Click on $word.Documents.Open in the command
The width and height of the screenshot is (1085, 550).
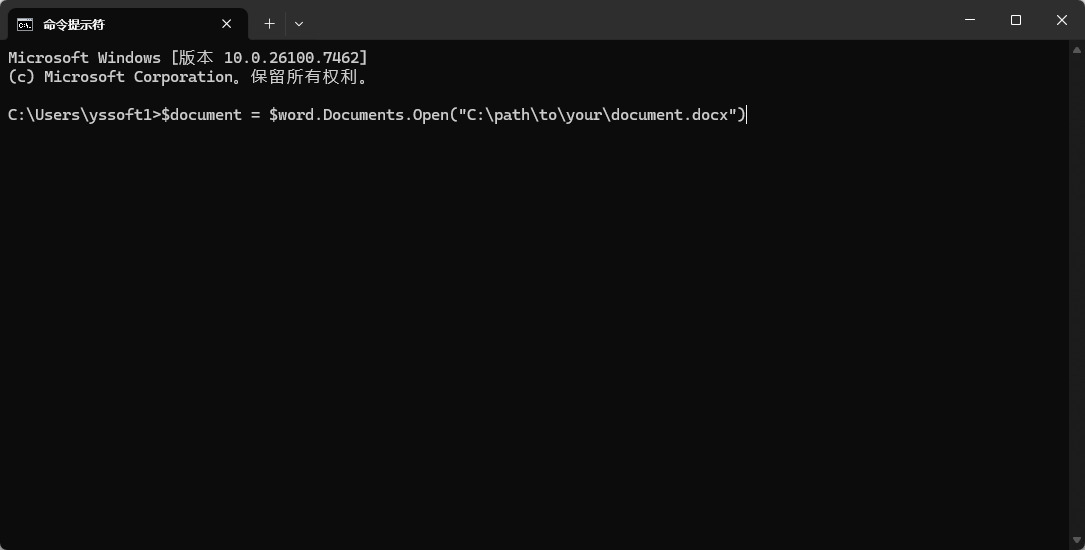click(x=359, y=115)
